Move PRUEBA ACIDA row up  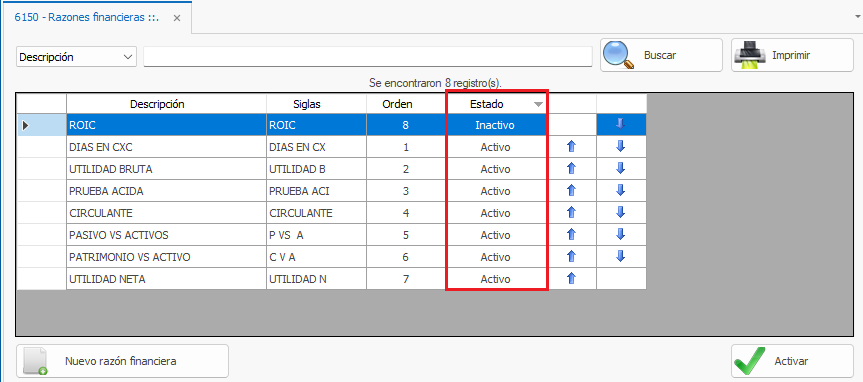pyautogui.click(x=571, y=191)
